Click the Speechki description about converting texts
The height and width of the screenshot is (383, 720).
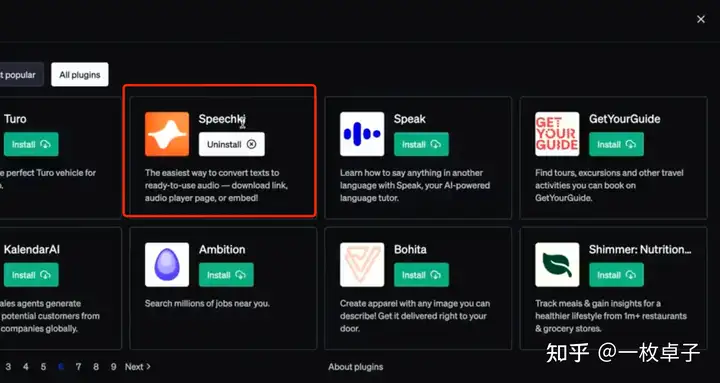(x=216, y=186)
